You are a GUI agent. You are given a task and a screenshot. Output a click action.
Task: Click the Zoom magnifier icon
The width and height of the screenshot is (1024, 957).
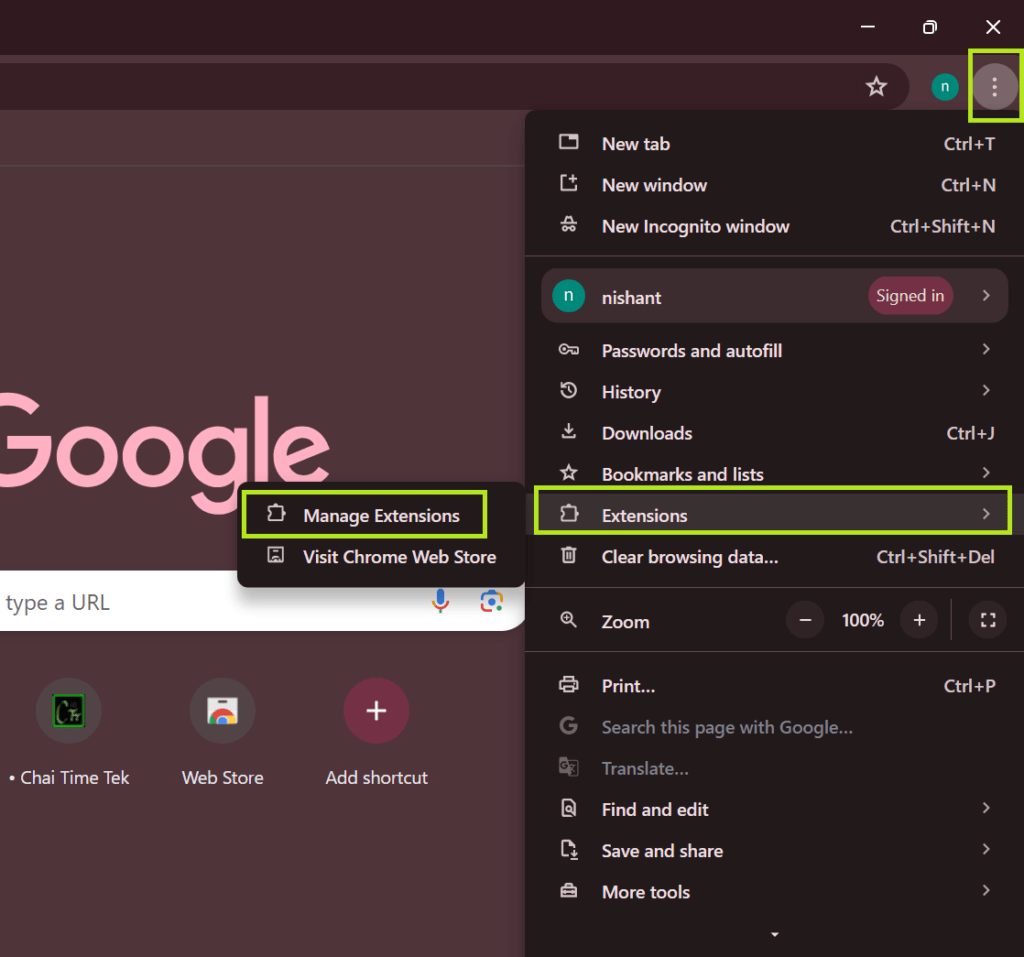(569, 620)
